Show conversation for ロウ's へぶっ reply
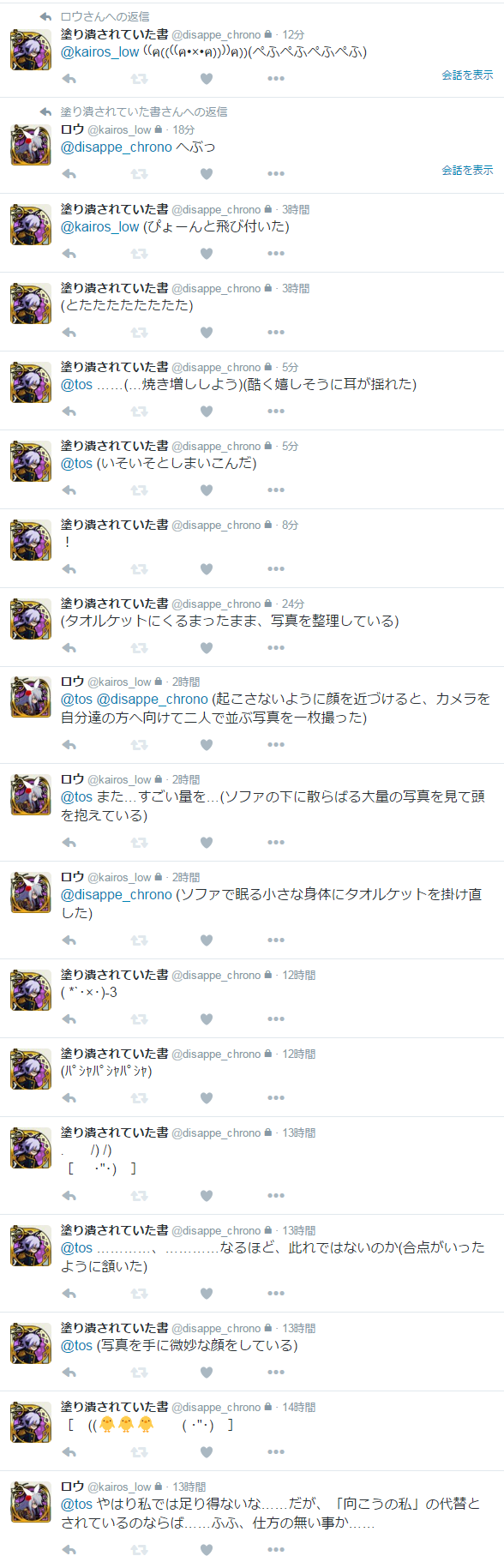This screenshot has height=1568, width=504. tap(467, 170)
